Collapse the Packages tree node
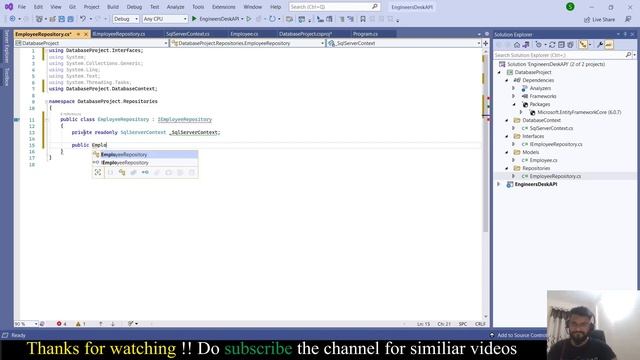Image resolution: width=640 pixels, height=360 pixels. click(x=514, y=104)
